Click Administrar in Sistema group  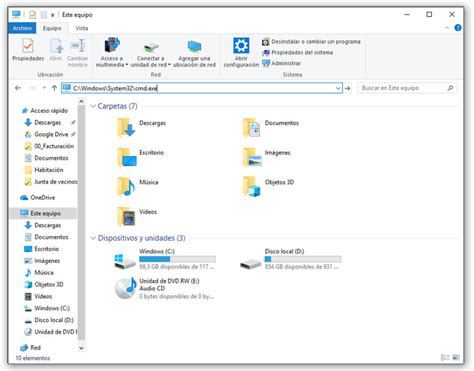281,63
